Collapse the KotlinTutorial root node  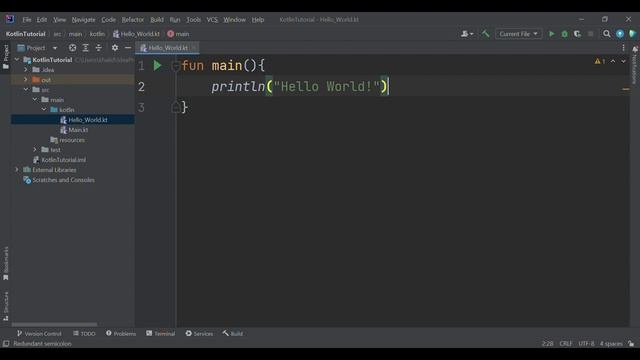pos(17,60)
